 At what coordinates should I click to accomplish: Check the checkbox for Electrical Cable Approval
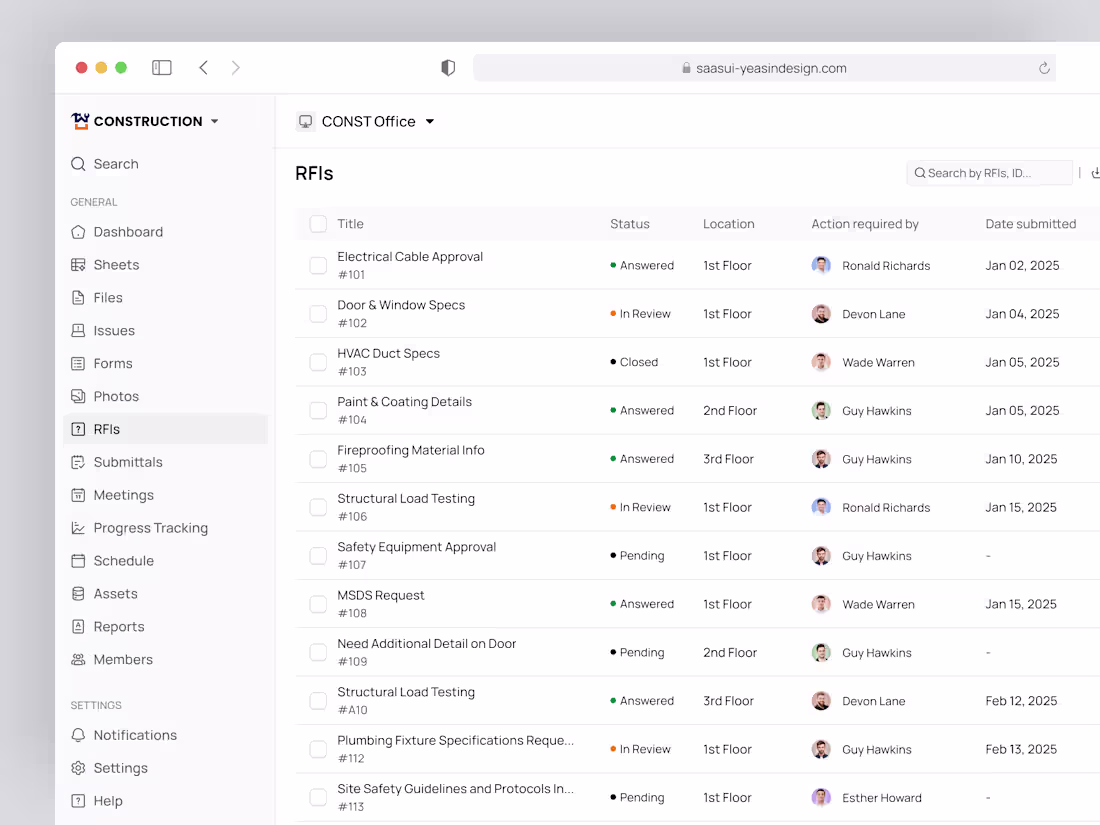pos(318,265)
